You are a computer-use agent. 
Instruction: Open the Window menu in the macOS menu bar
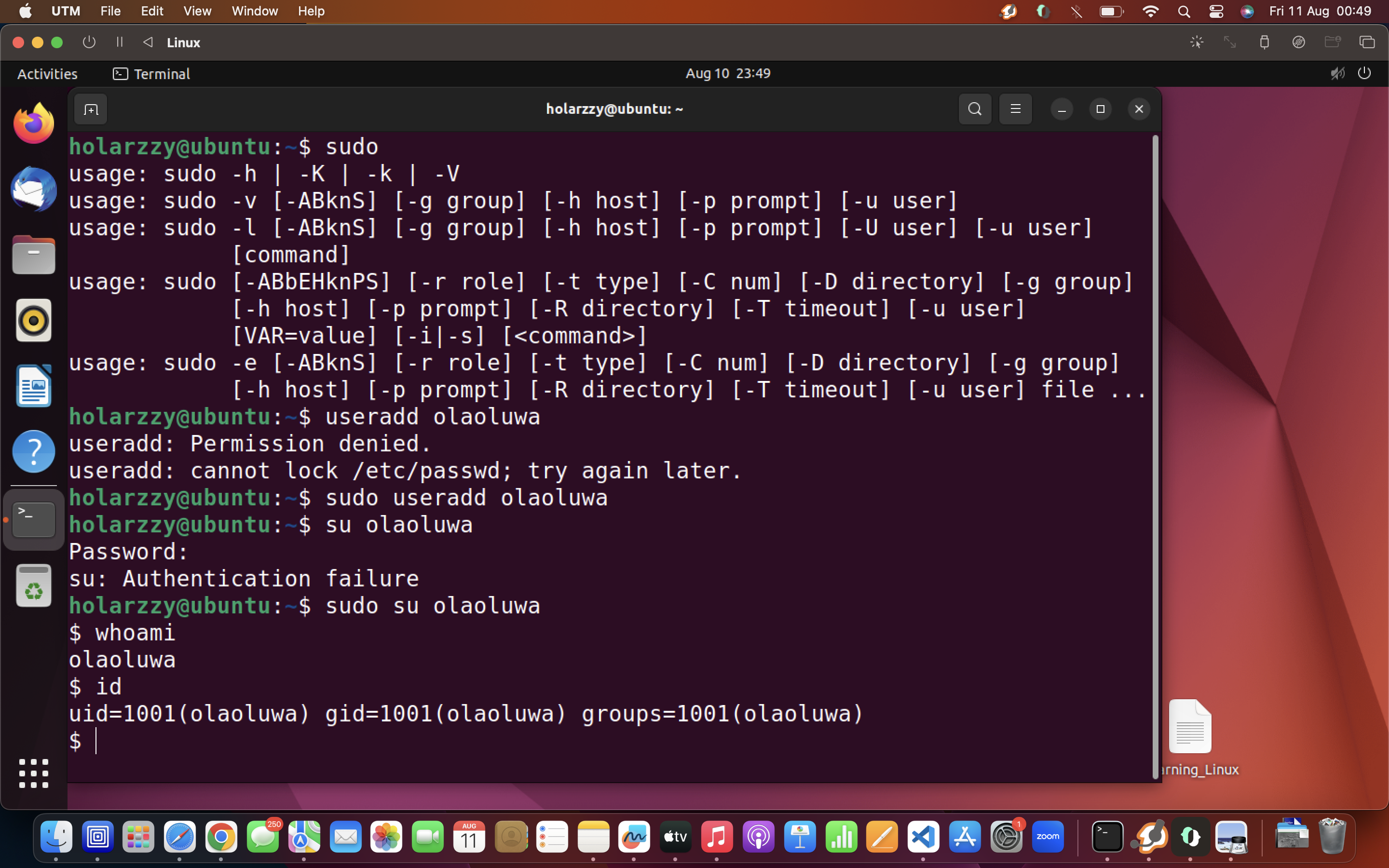(x=254, y=11)
